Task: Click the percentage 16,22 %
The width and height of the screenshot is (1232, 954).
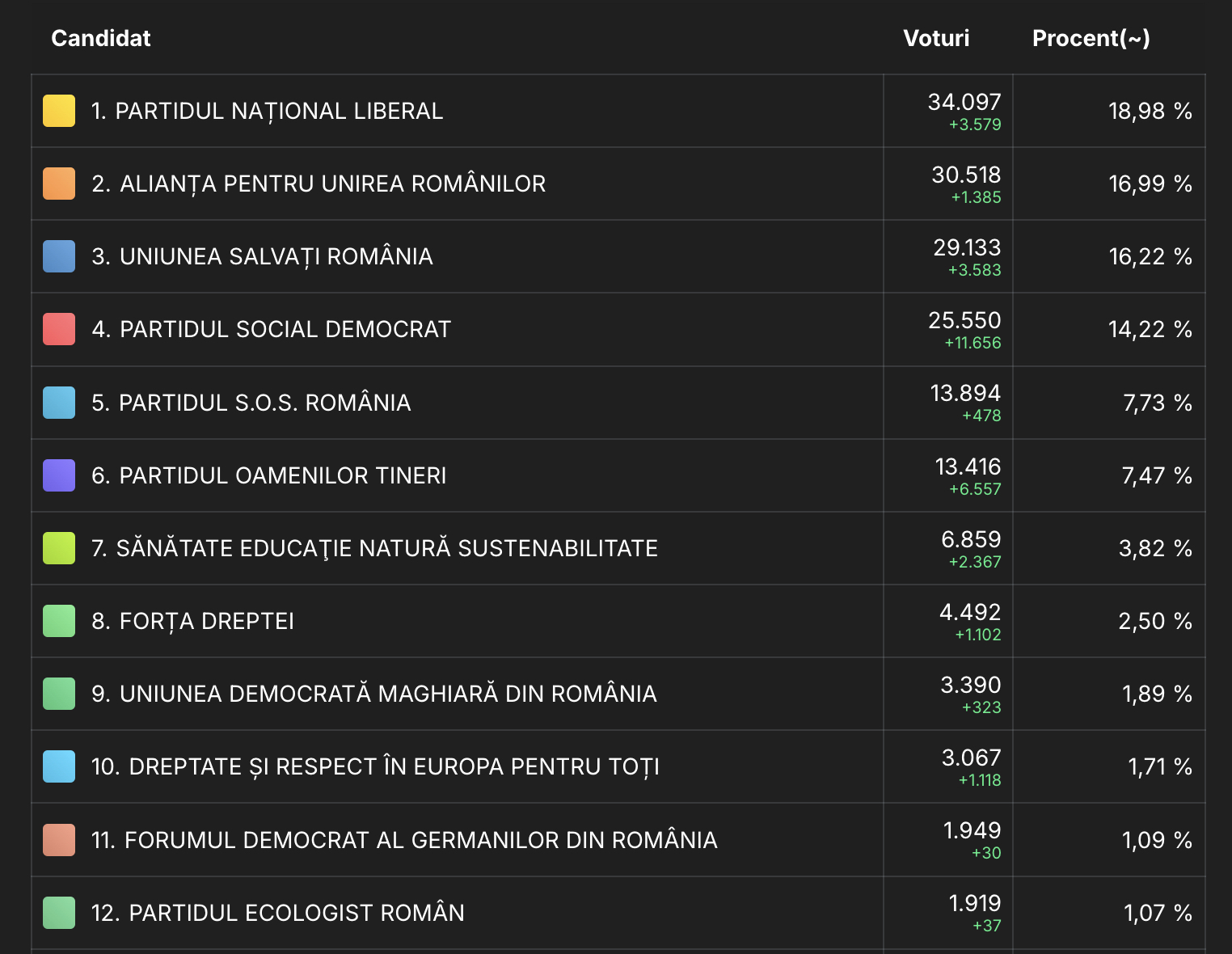Action: pos(1150,257)
